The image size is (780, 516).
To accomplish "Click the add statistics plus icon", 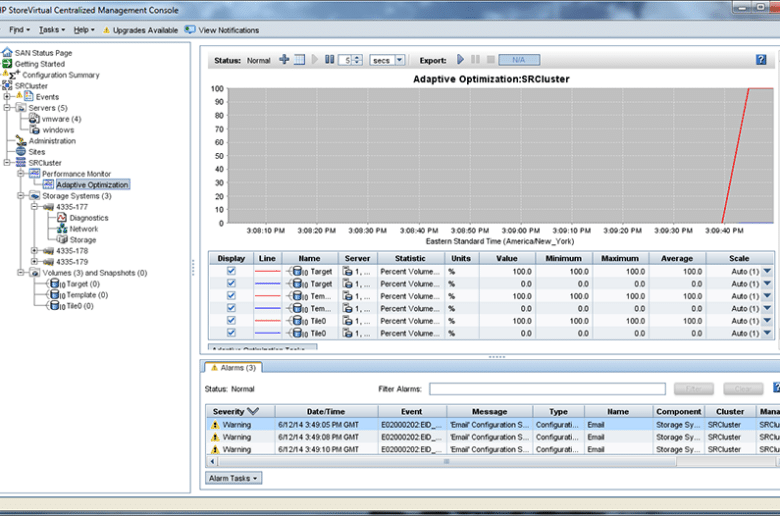I will [284, 60].
